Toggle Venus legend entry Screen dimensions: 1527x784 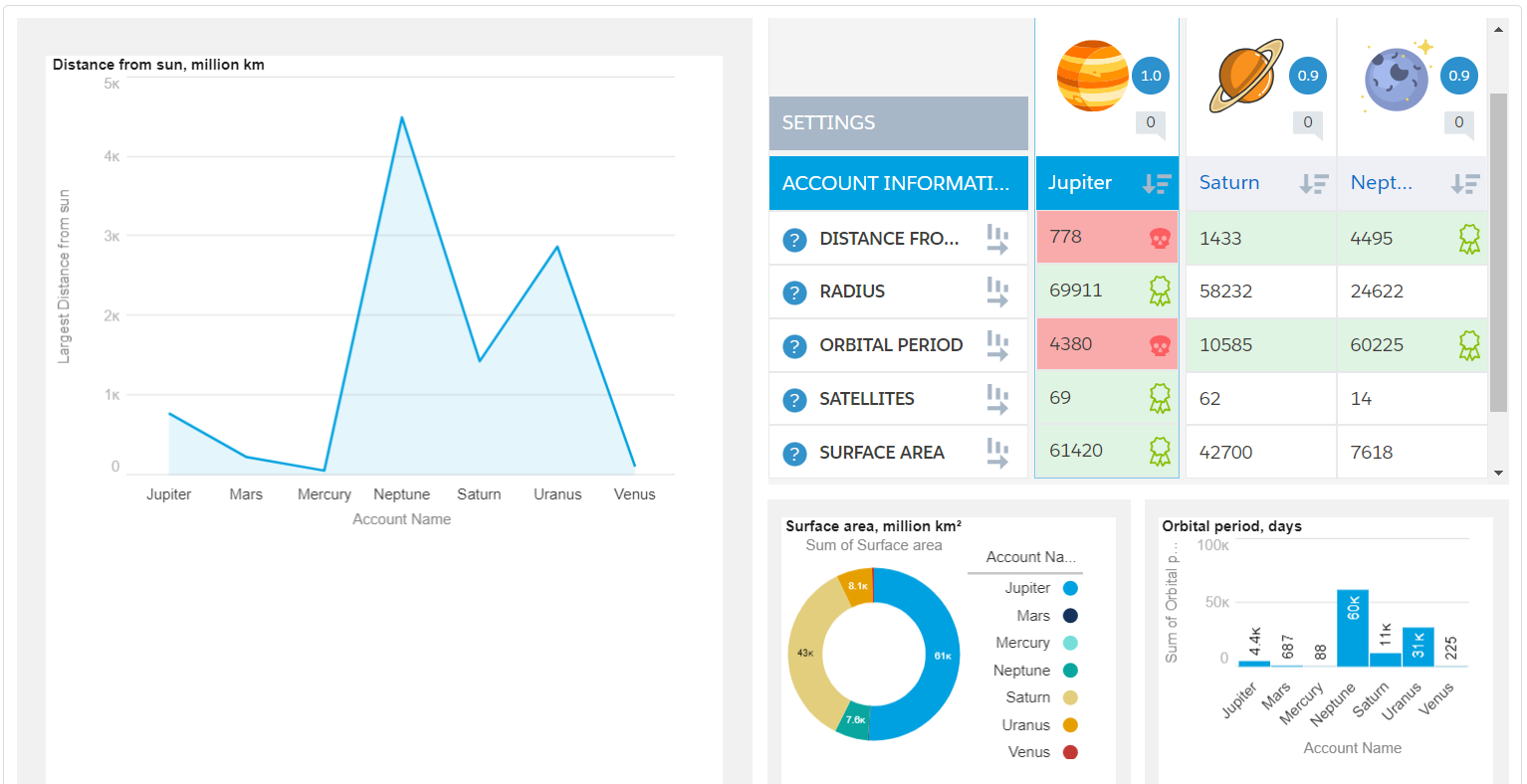(x=1042, y=752)
